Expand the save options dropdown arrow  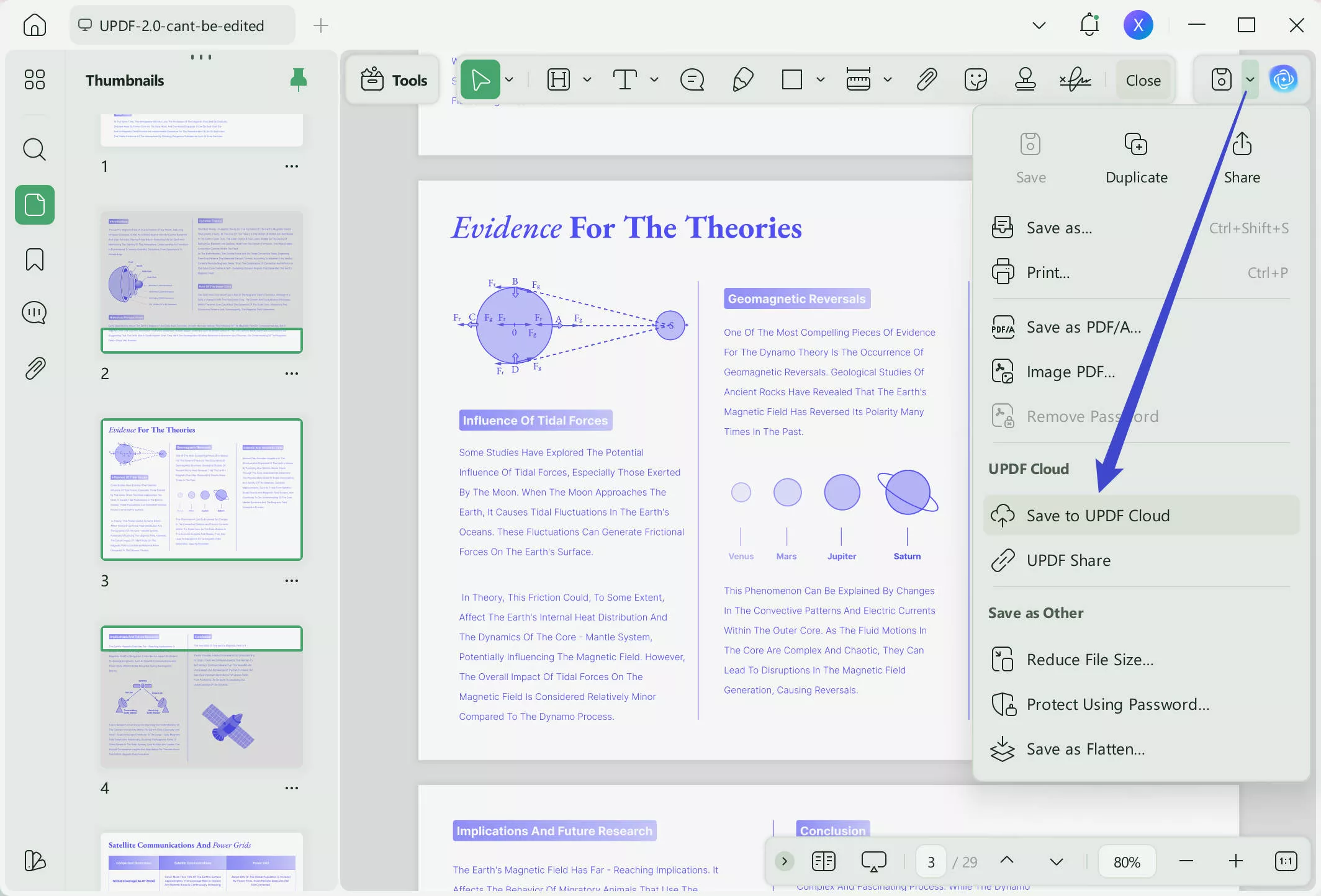click(x=1250, y=79)
